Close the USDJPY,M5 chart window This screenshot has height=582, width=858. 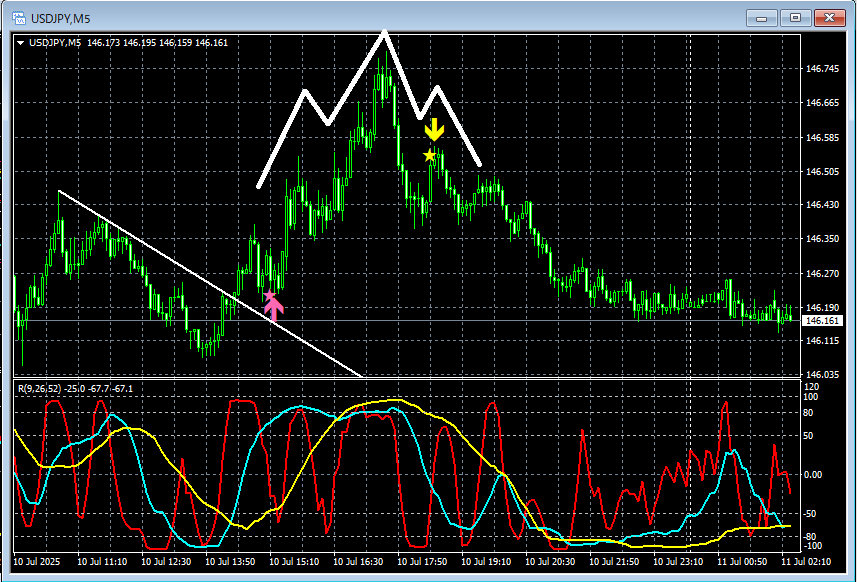pyautogui.click(x=830, y=18)
